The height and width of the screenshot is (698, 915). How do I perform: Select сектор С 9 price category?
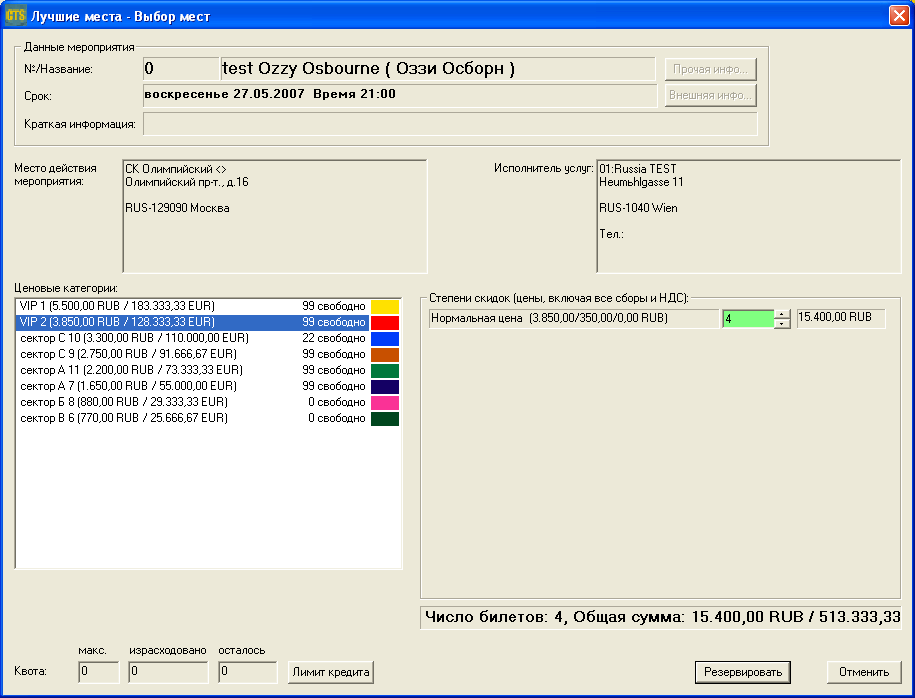click(192, 354)
